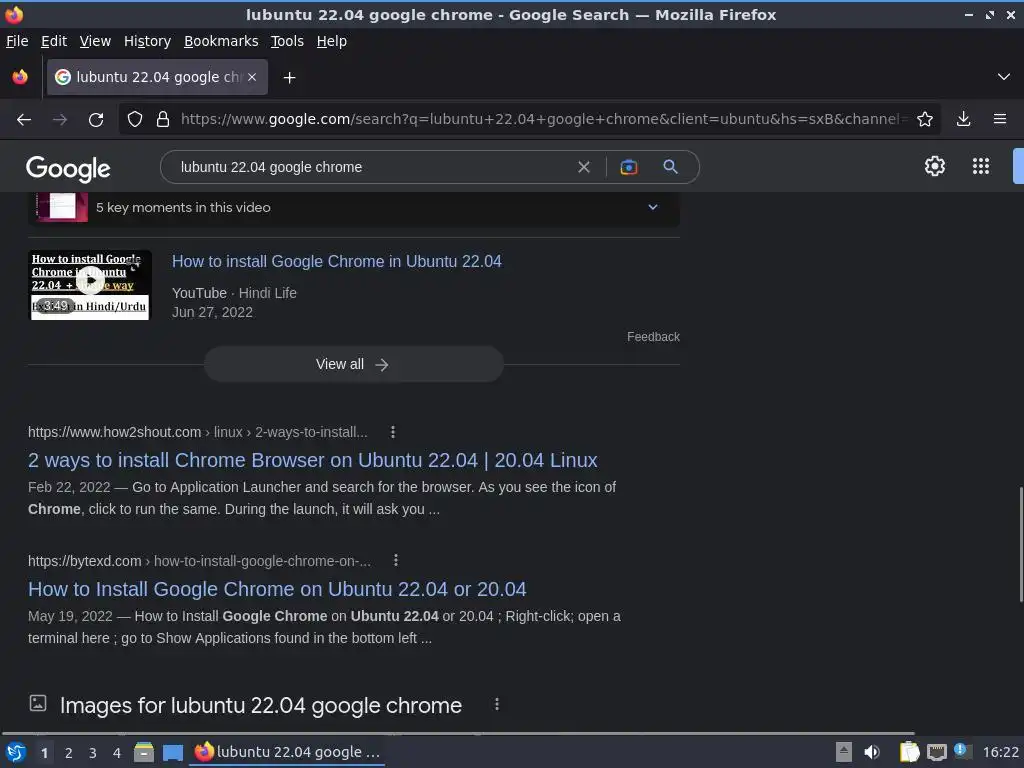Open the Help menu

[332, 41]
